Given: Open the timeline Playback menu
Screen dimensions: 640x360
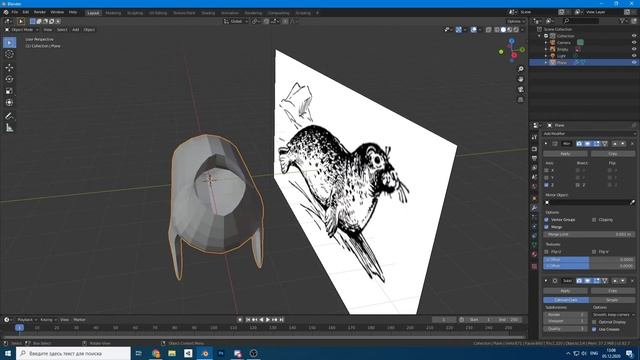Looking at the screenshot, I should pyautogui.click(x=27, y=320).
